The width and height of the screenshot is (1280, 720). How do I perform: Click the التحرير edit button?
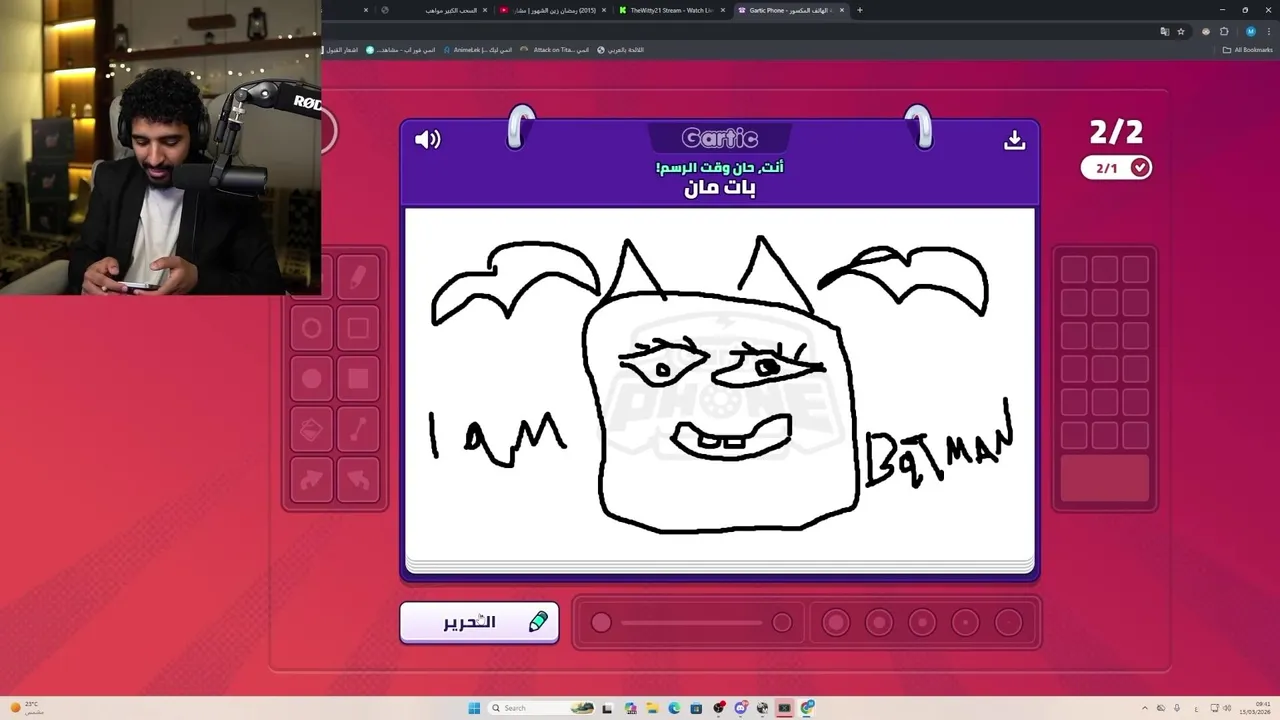point(479,622)
